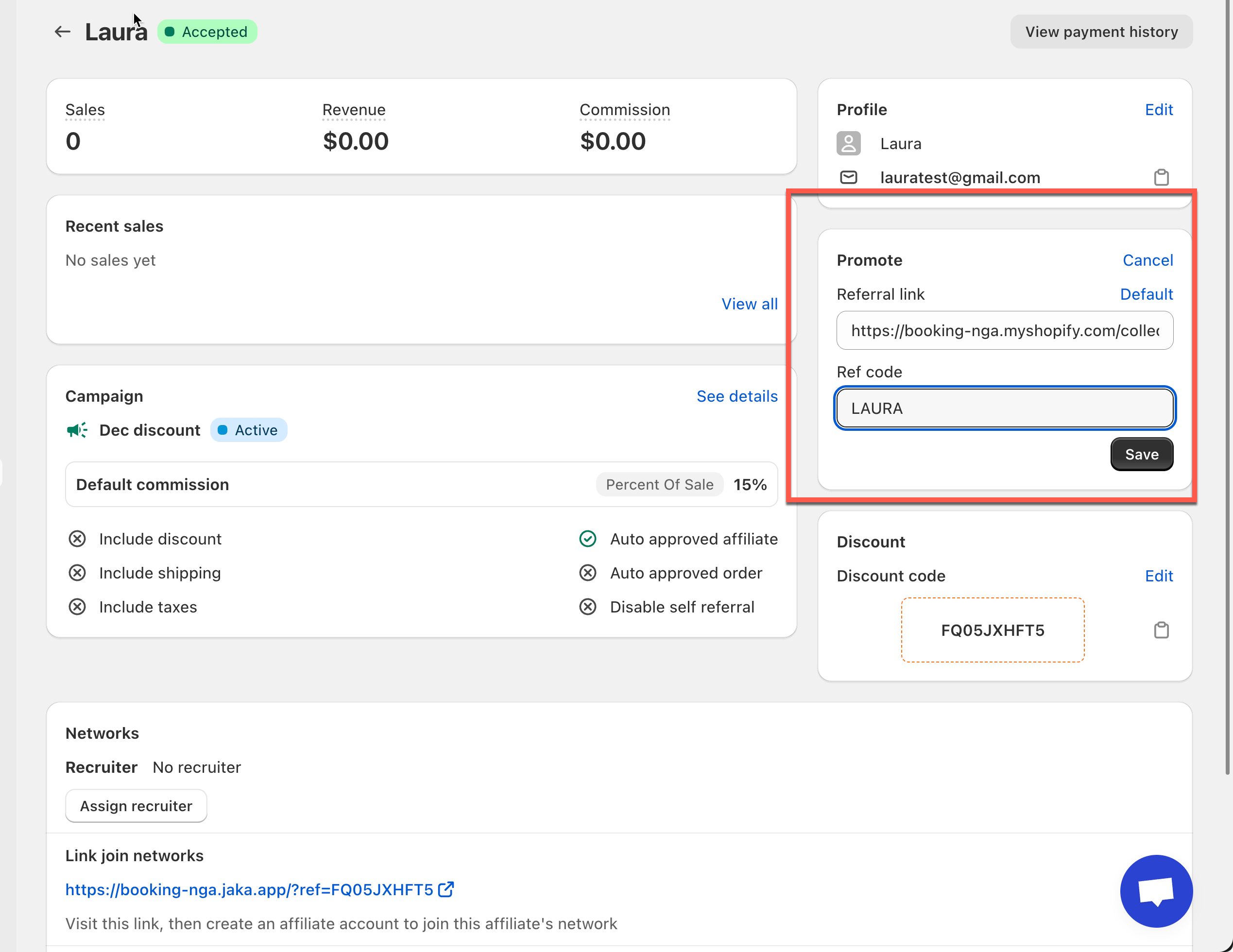Click the Disable self referral X icon
This screenshot has width=1233, height=952.
(x=588, y=607)
